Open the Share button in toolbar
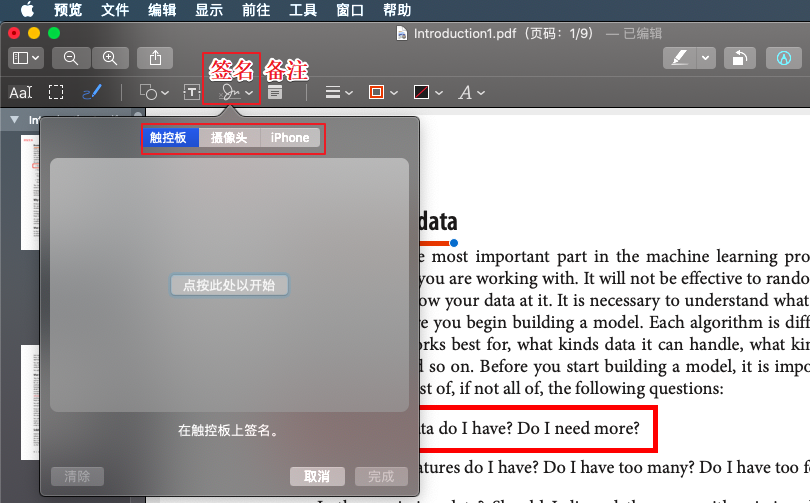This screenshot has width=810, height=503. [x=155, y=58]
